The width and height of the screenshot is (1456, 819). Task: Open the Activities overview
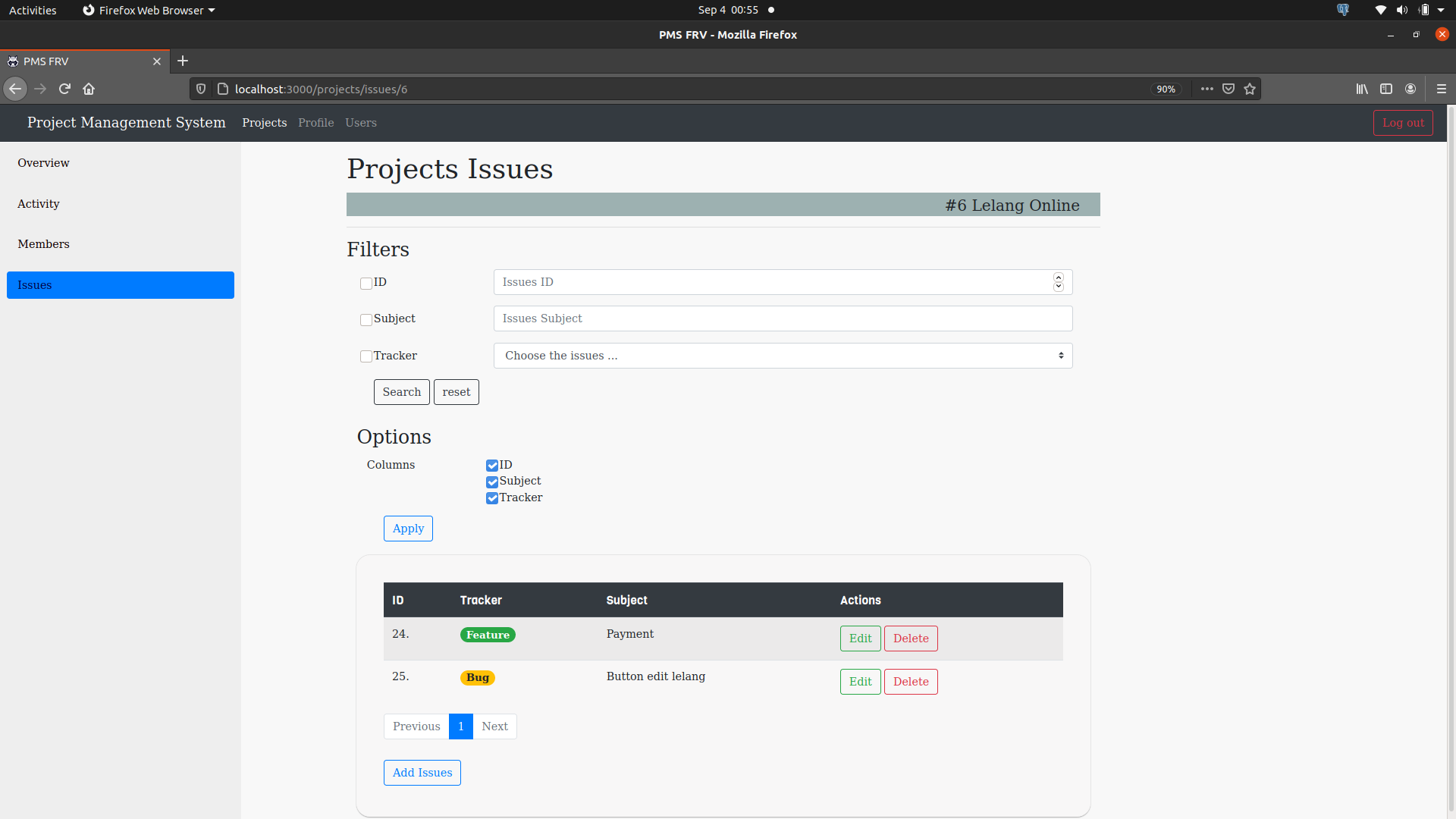[x=33, y=10]
